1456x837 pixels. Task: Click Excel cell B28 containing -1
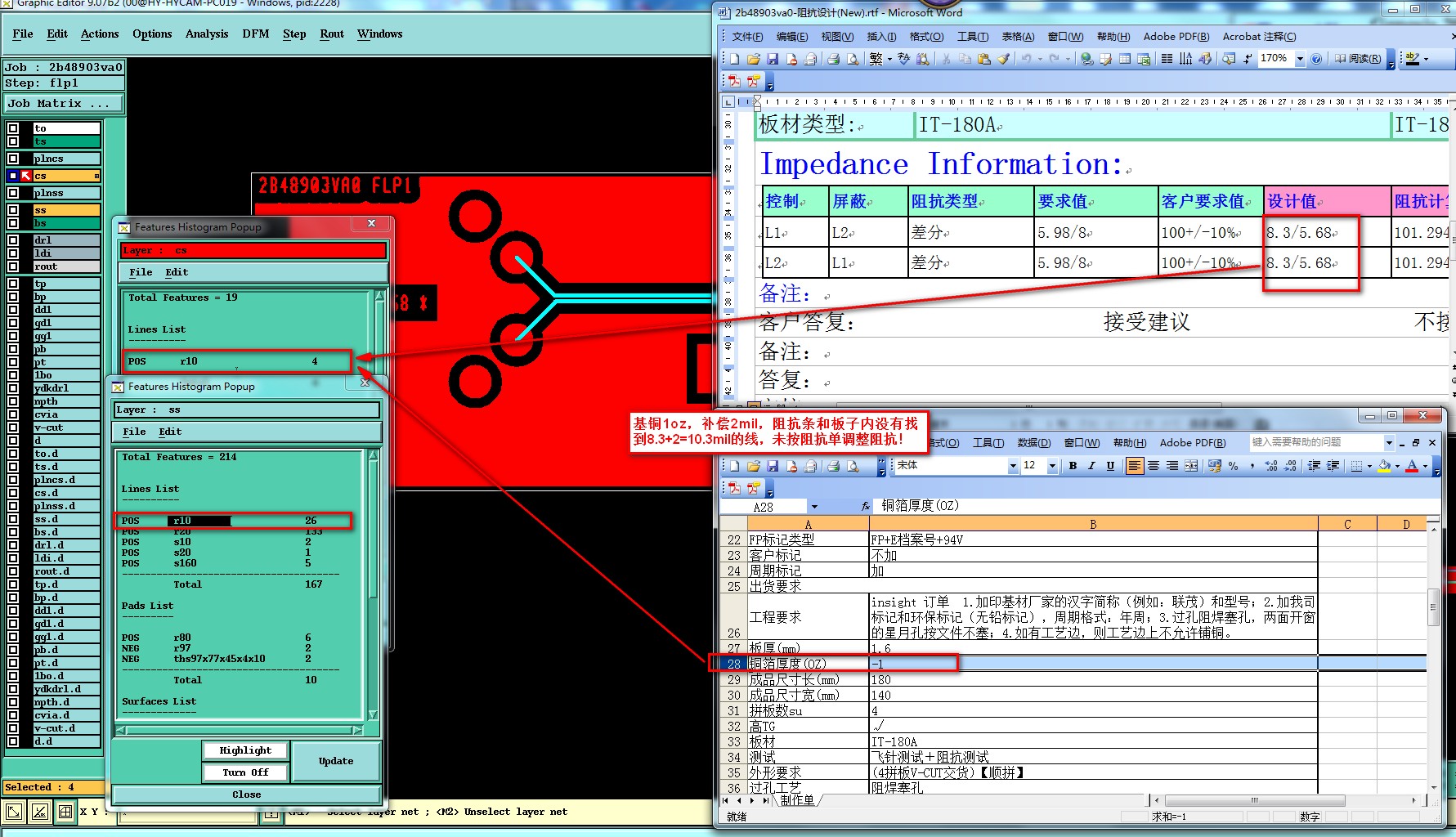tap(1093, 664)
